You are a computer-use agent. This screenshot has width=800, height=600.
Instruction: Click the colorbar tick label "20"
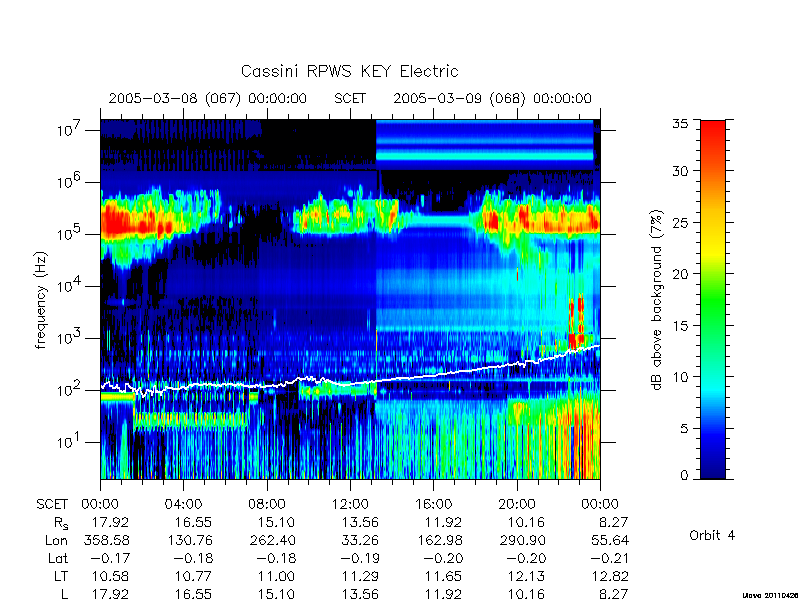click(680, 273)
